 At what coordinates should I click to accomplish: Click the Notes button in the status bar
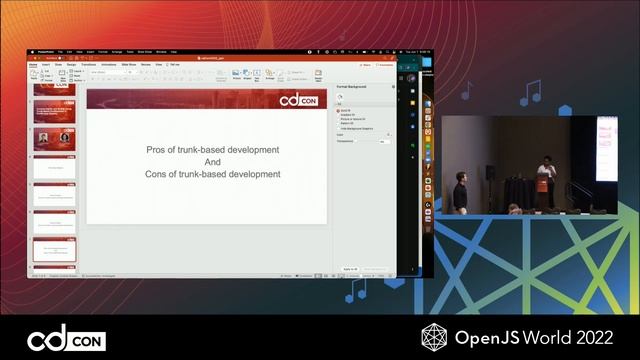(287, 276)
